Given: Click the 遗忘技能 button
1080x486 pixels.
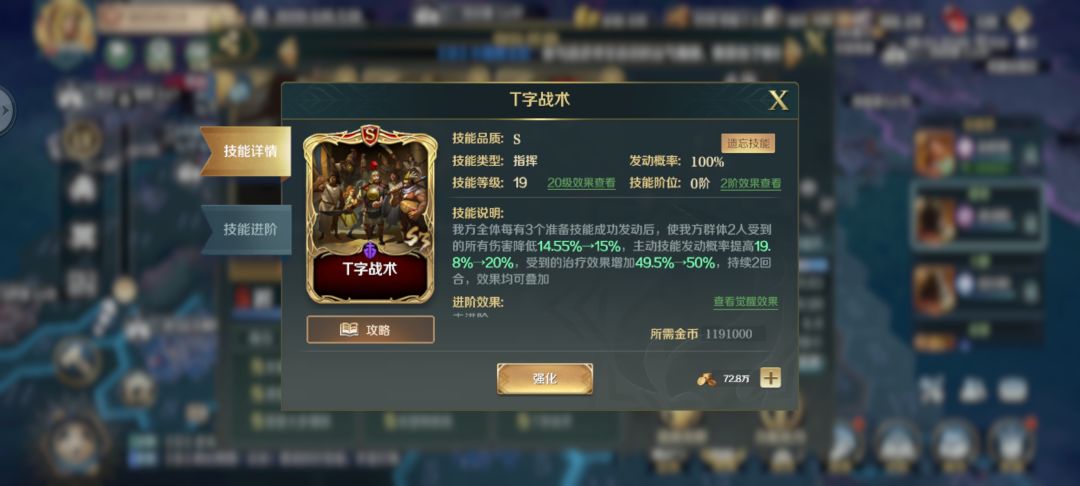Looking at the screenshot, I should click(748, 143).
